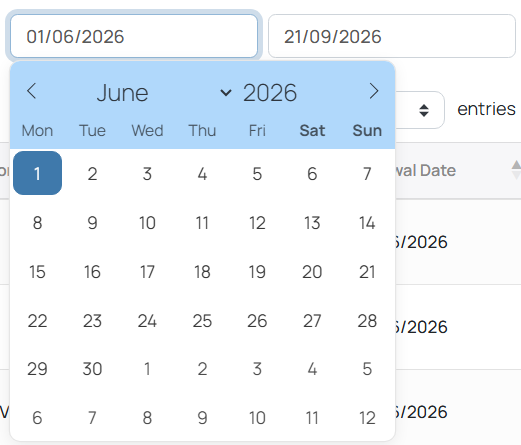Viewport: 521px width, 445px height.
Task: Click the 01/06/2026 start date field
Action: 134,36
